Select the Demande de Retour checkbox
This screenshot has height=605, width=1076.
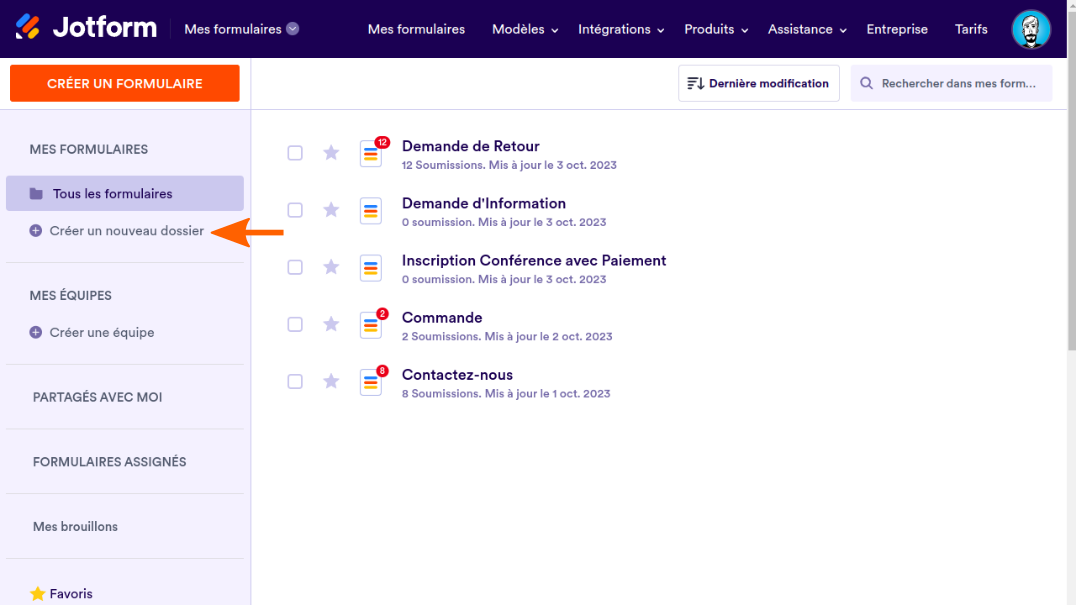295,152
